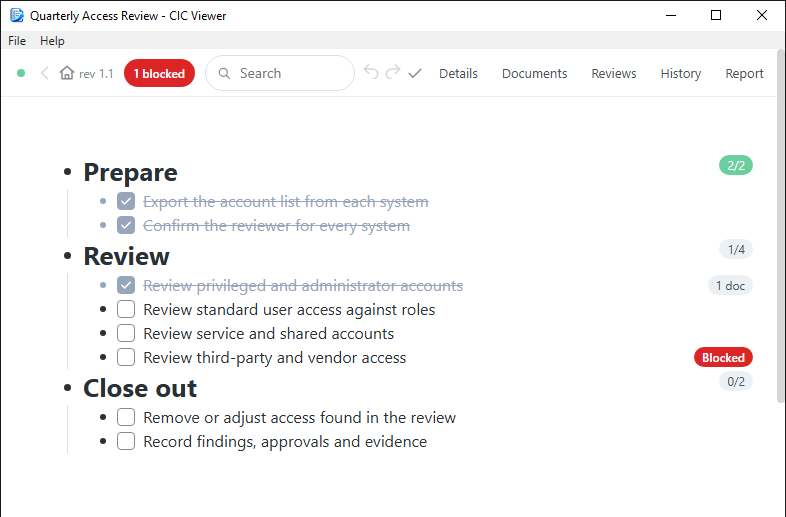Switch to the Reviews tab
This screenshot has width=786, height=517.
(614, 73)
